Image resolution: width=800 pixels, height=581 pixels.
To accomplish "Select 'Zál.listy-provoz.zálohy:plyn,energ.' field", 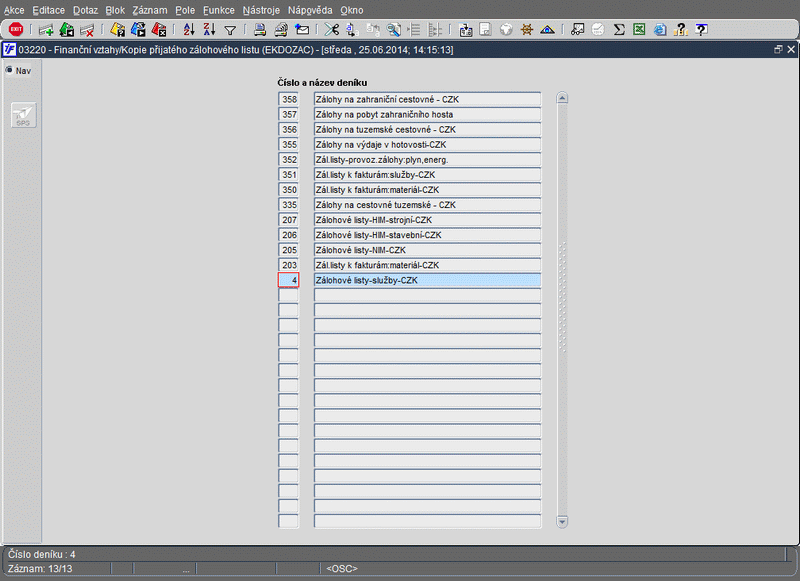I will coord(427,160).
